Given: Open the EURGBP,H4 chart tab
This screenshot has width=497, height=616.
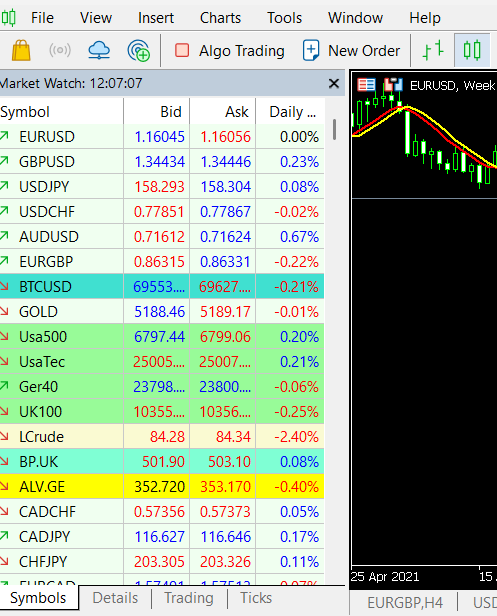Looking at the screenshot, I should pos(405,603).
